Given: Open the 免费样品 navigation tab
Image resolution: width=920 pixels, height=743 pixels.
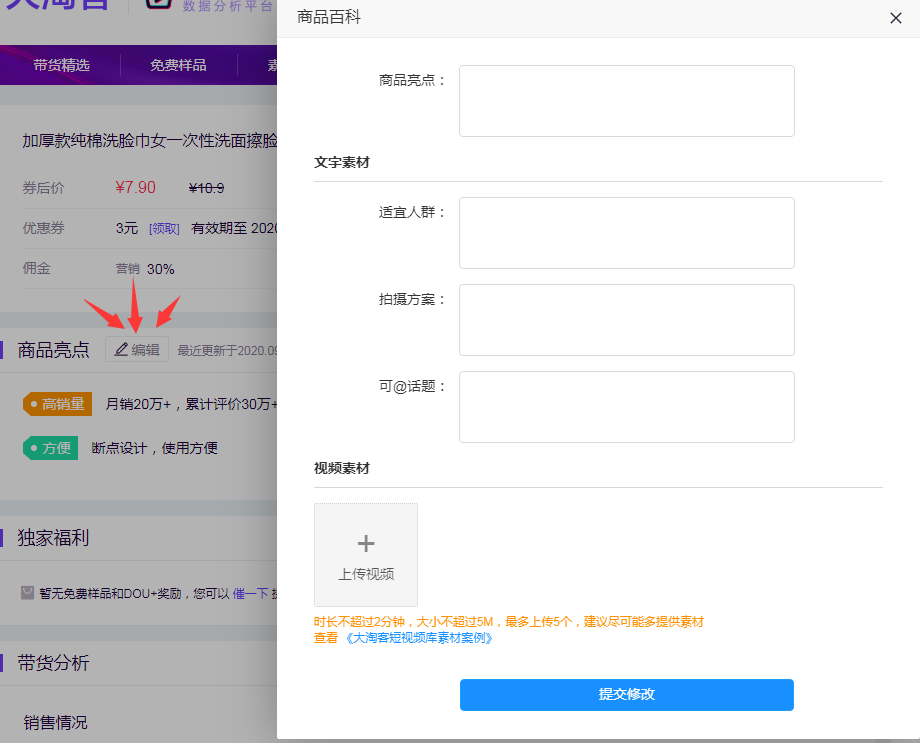Looking at the screenshot, I should pyautogui.click(x=178, y=65).
